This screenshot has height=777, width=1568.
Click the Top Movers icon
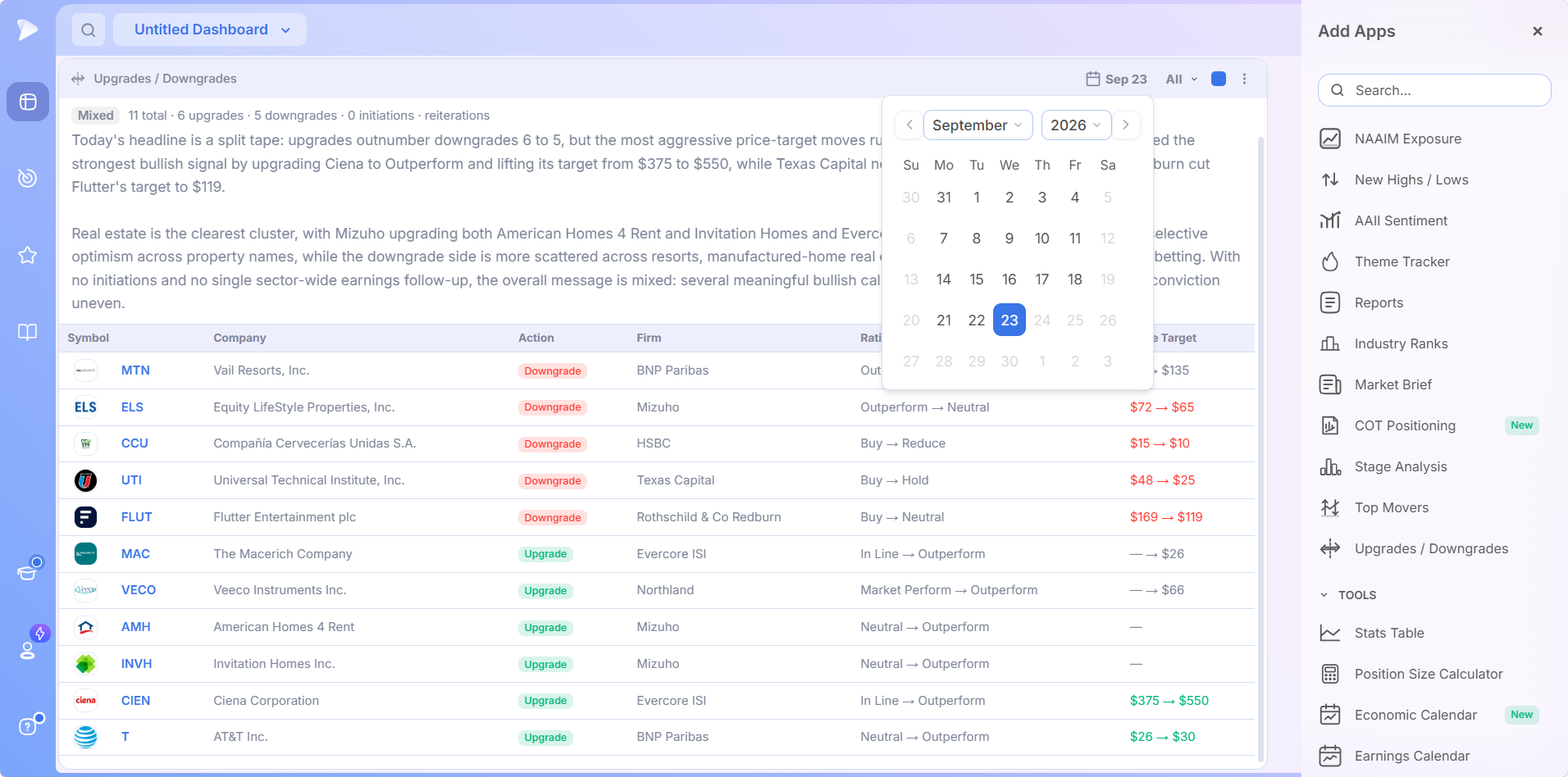[1330, 507]
